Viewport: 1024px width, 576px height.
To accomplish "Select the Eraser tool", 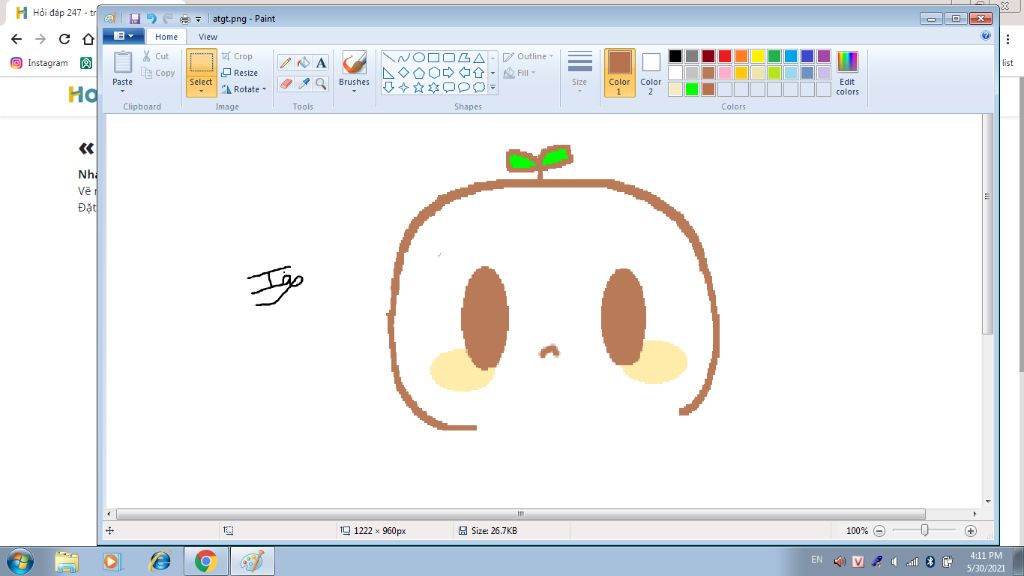I will [x=285, y=84].
